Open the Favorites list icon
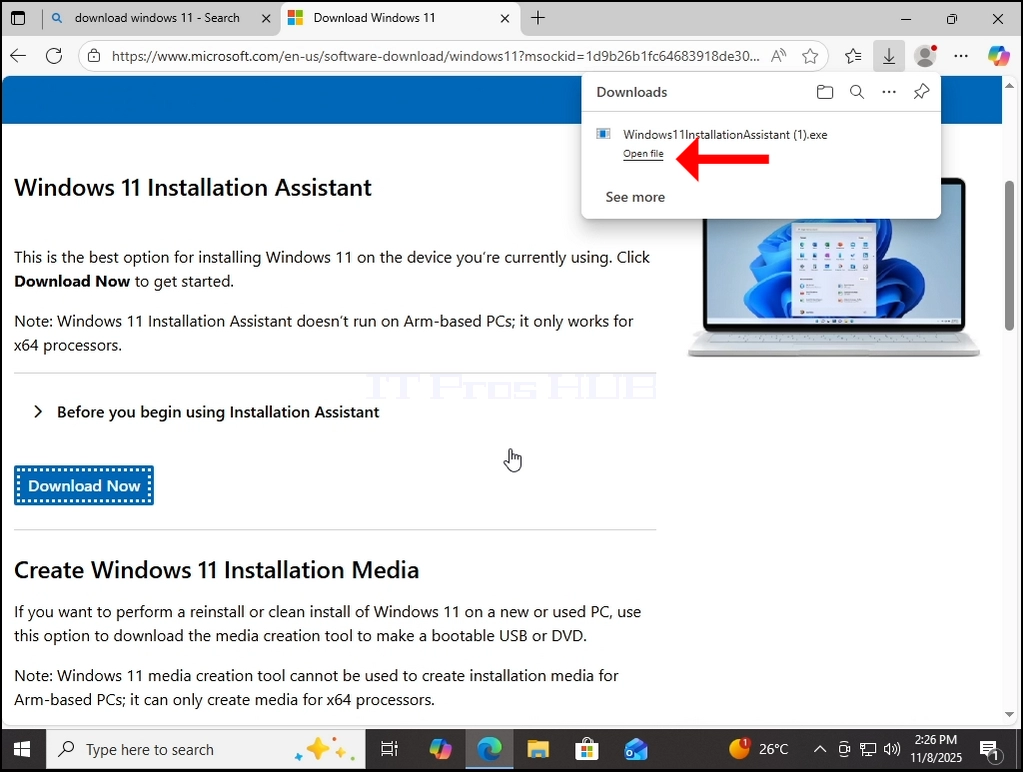The height and width of the screenshot is (772, 1023). [x=853, y=56]
